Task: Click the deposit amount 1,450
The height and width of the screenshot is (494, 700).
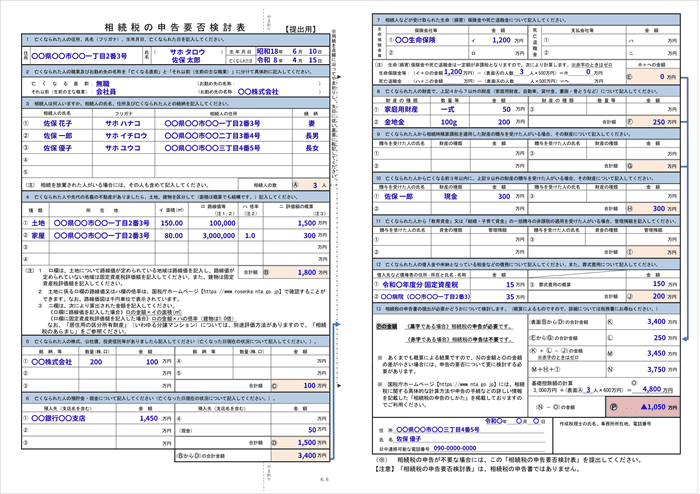Action: pos(149,418)
